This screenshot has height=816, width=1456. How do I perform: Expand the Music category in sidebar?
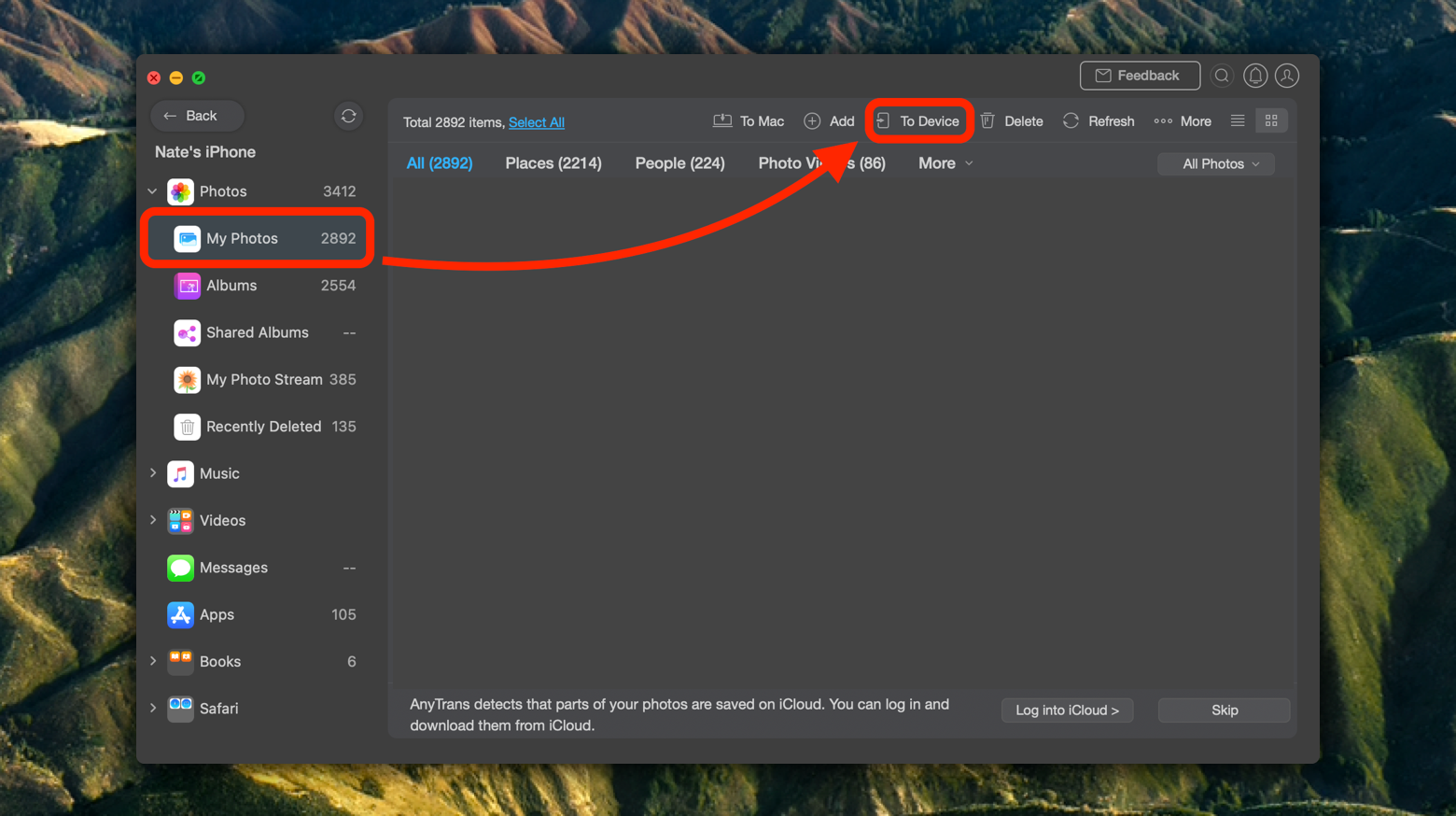[x=153, y=473]
